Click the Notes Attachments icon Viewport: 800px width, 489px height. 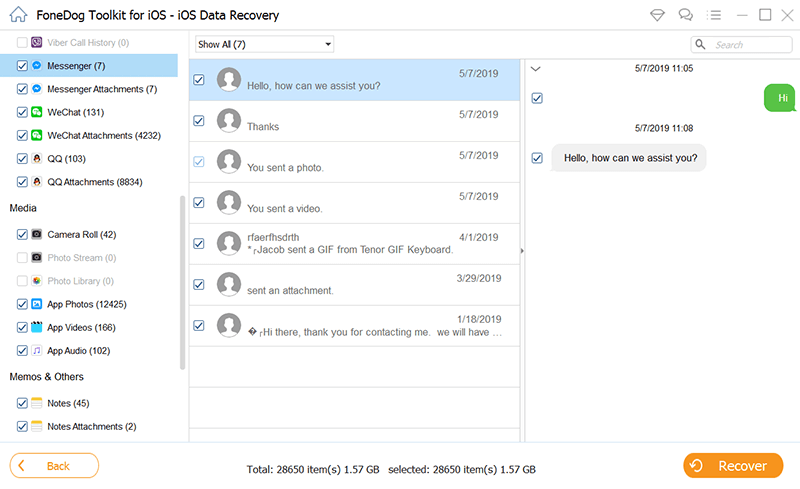pyautogui.click(x=37, y=426)
